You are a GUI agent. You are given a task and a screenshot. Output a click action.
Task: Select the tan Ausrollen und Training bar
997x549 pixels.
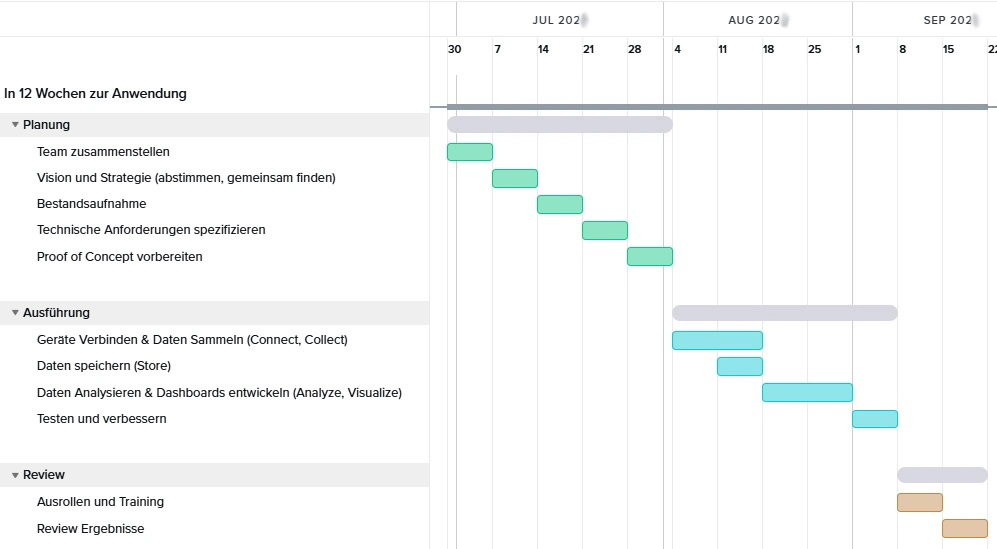(919, 502)
